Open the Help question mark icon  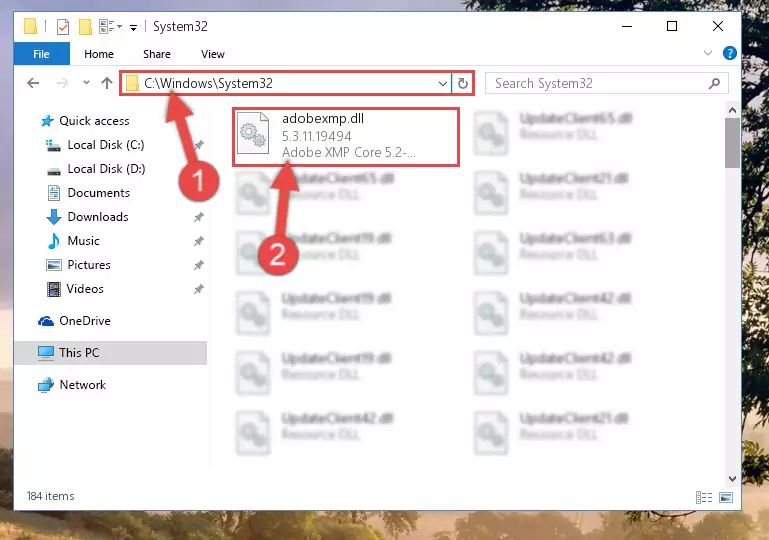point(729,53)
